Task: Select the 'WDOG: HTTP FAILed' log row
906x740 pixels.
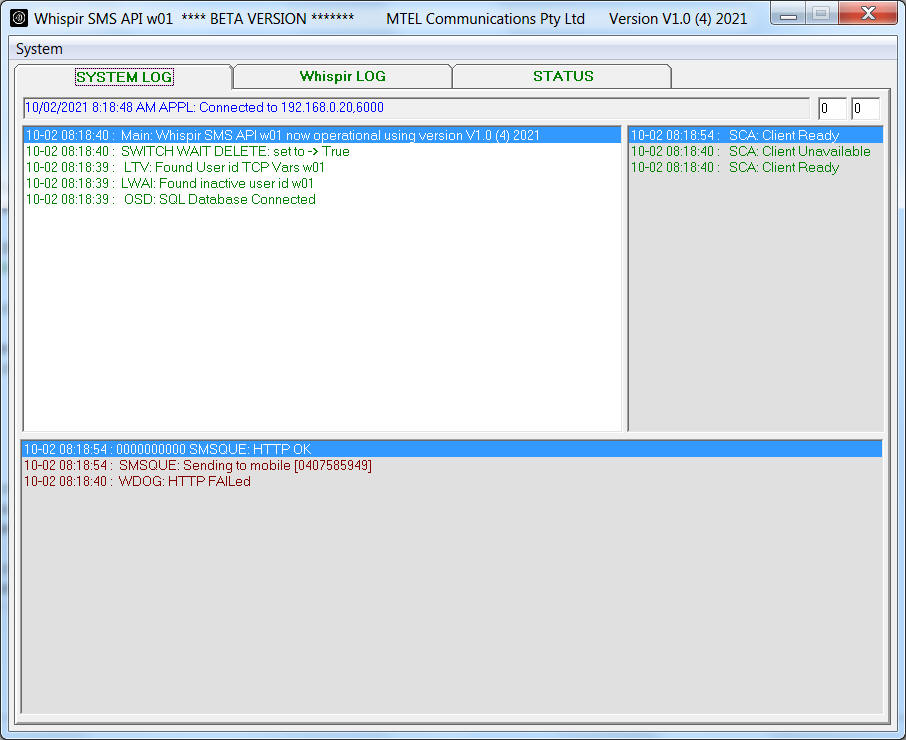Action: (452, 481)
